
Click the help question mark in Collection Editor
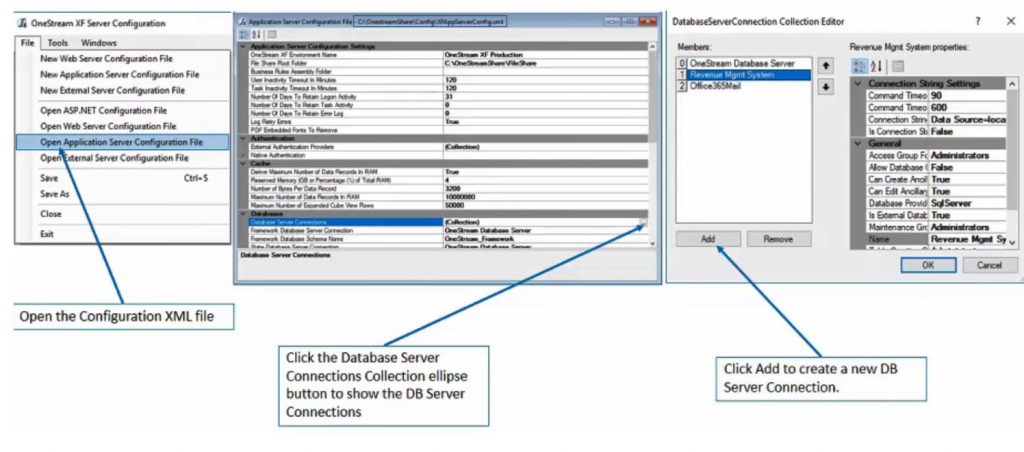[978, 22]
